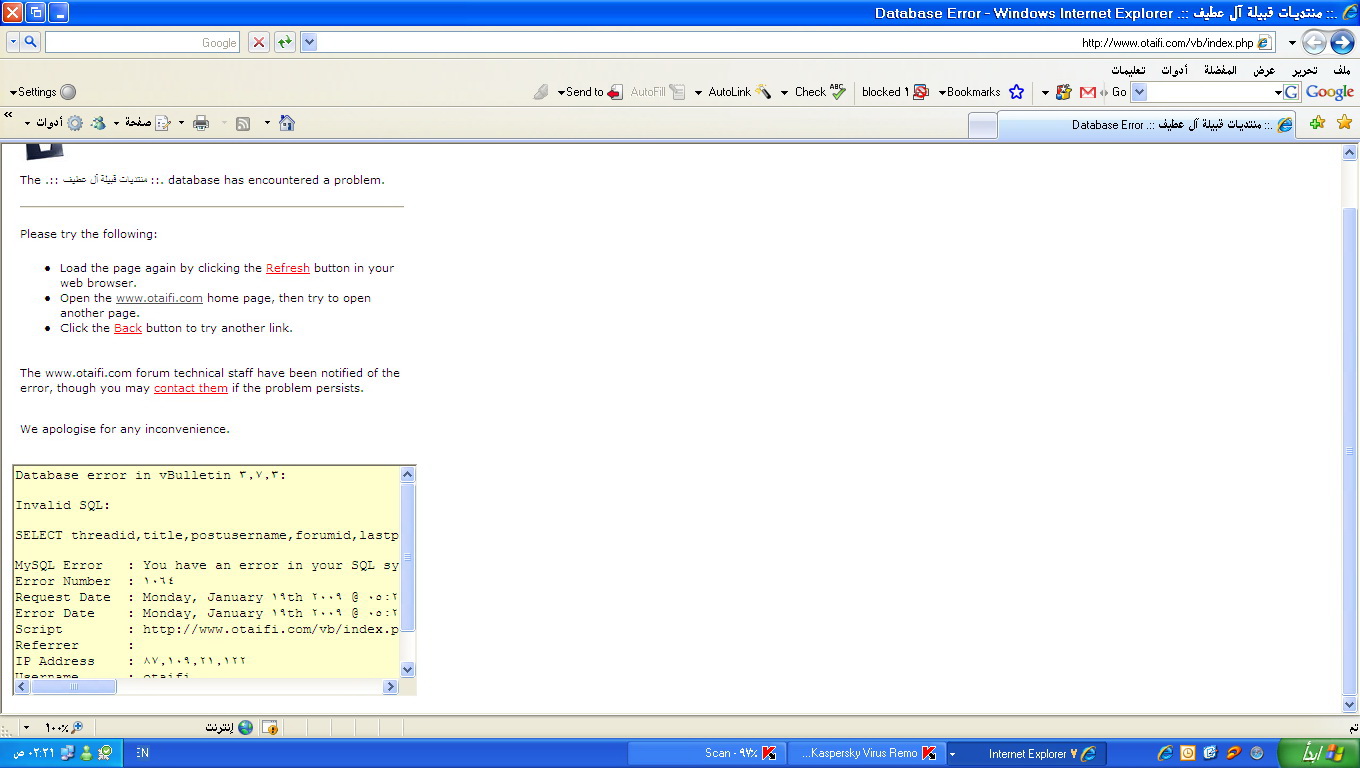Screen dimensions: 1360x768
Task: Expand the Google Toolbar Settings menu
Action: pyautogui.click(x=42, y=92)
